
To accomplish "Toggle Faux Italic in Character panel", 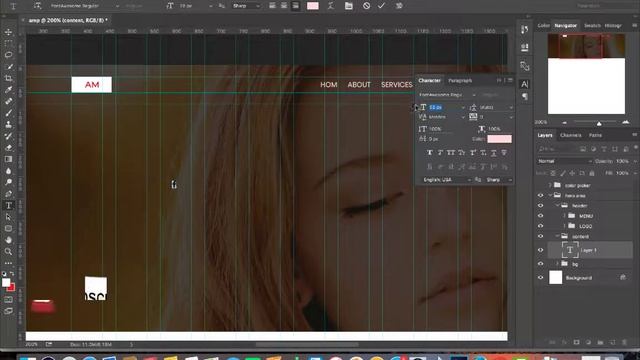I will tap(440, 153).
